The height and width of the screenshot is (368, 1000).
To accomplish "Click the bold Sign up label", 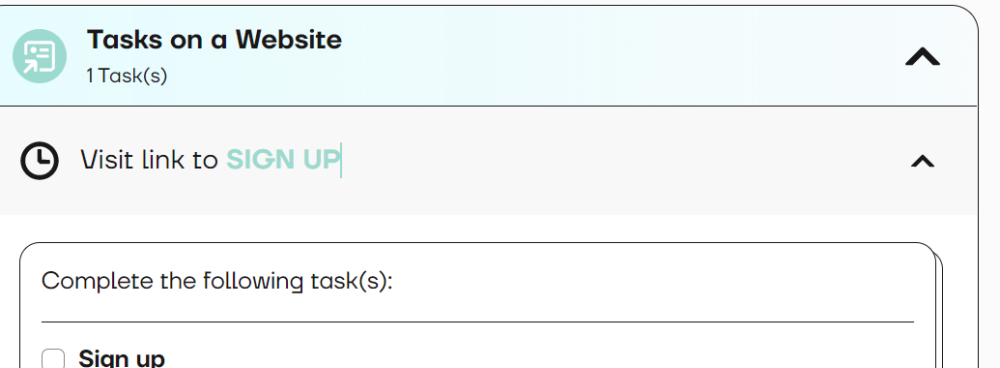I will (121, 358).
